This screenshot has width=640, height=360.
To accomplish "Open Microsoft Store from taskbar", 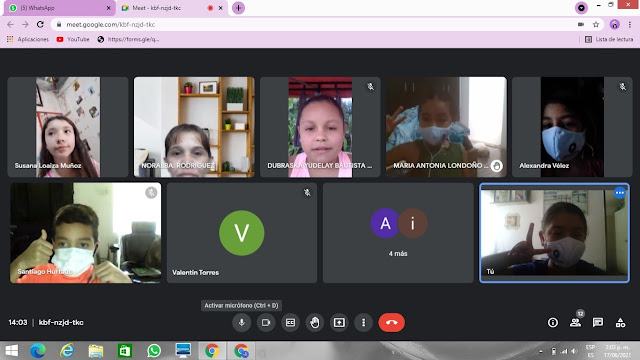I will pos(125,351).
